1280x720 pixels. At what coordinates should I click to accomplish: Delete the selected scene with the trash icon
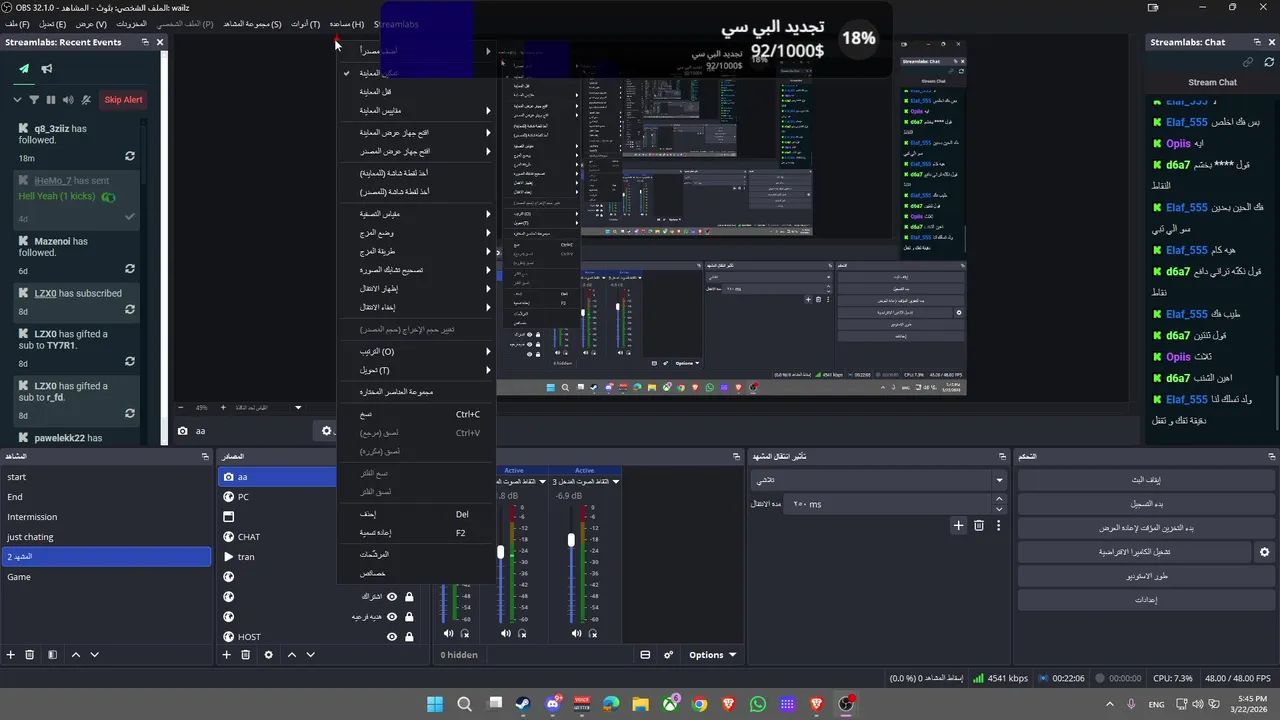[30, 655]
